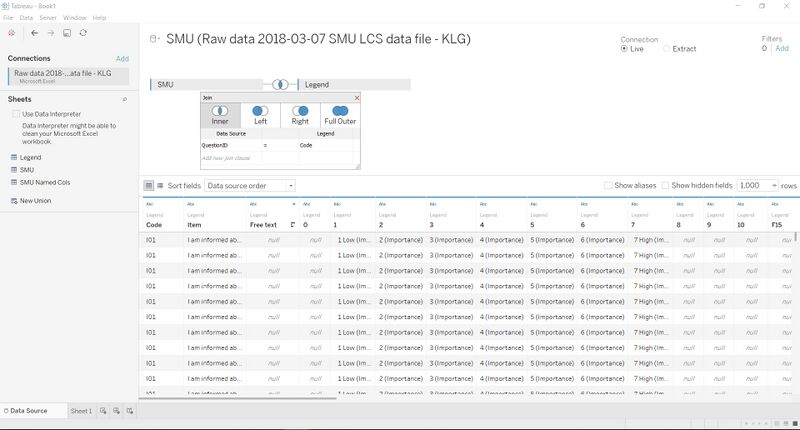The image size is (800, 430).
Task: Open the Code join field selector
Action: point(326,145)
